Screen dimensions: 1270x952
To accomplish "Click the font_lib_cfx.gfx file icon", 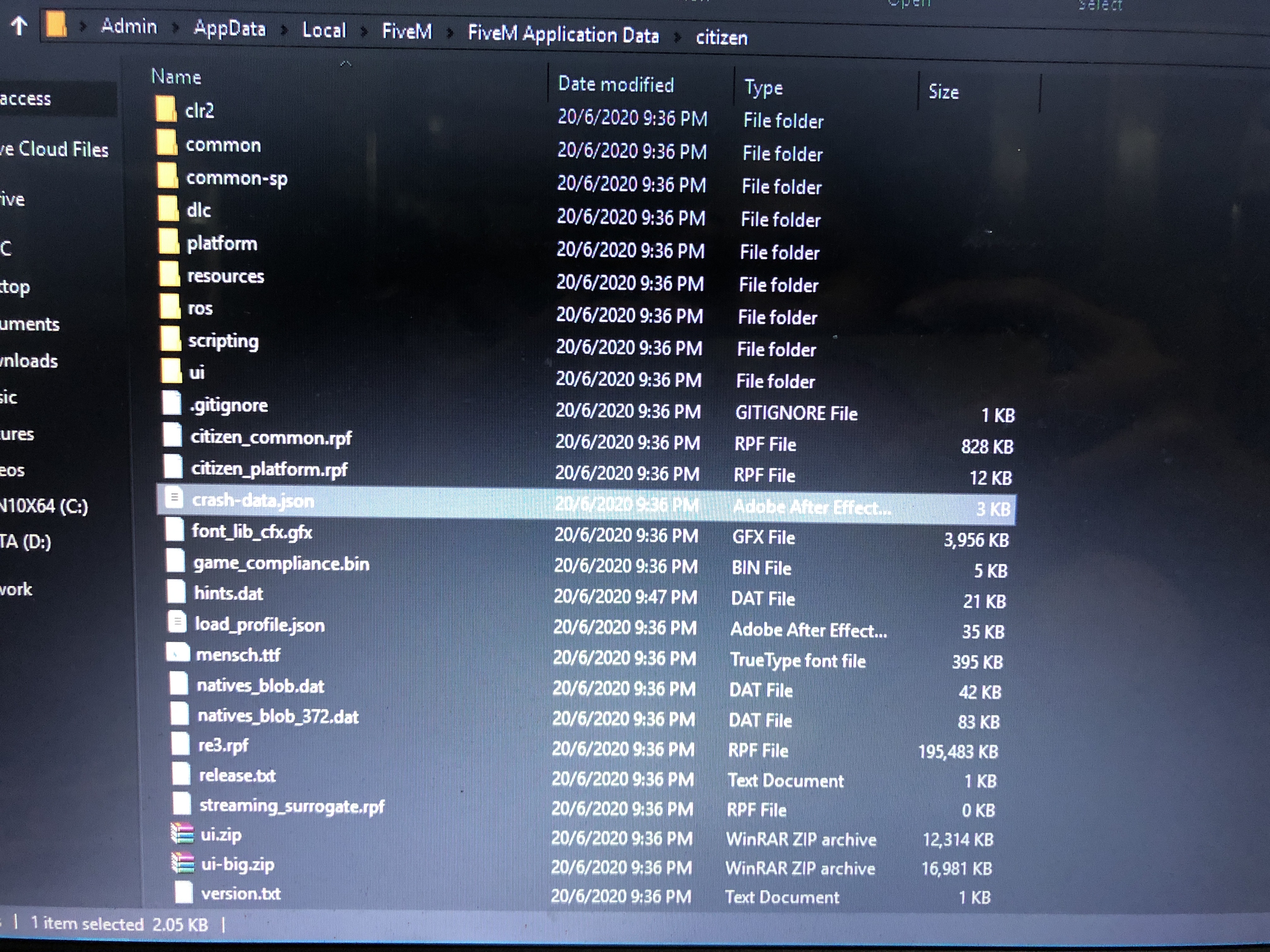I will 174,529.
